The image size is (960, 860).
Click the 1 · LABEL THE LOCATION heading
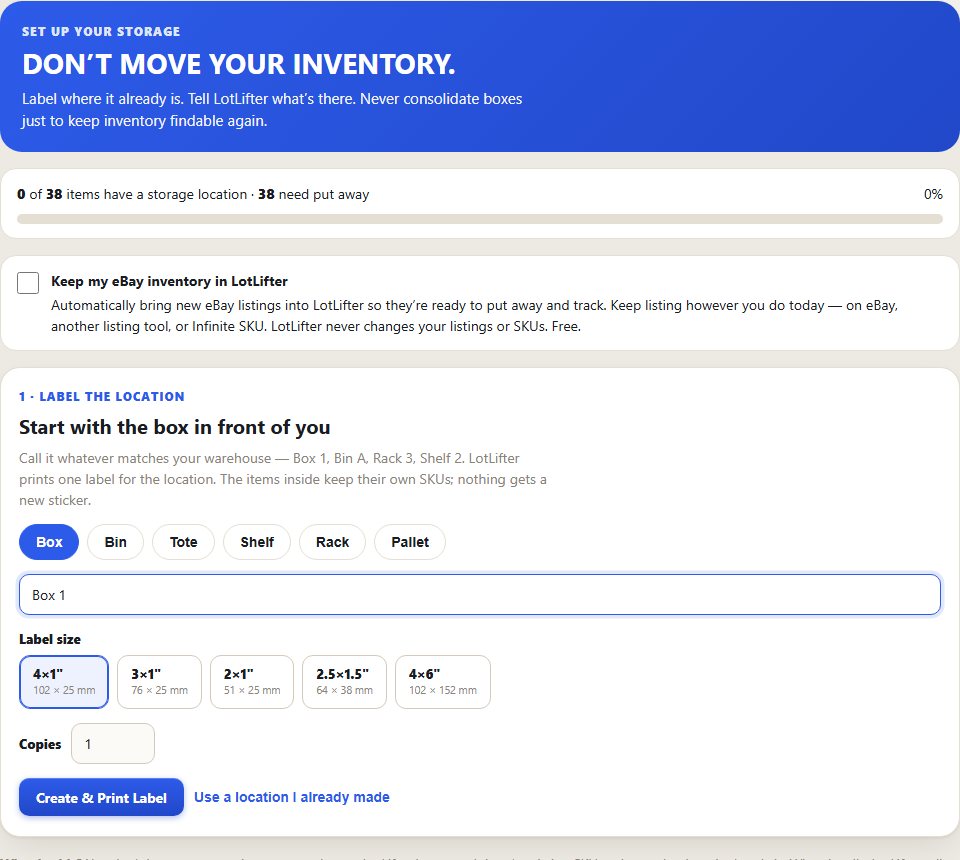(102, 397)
